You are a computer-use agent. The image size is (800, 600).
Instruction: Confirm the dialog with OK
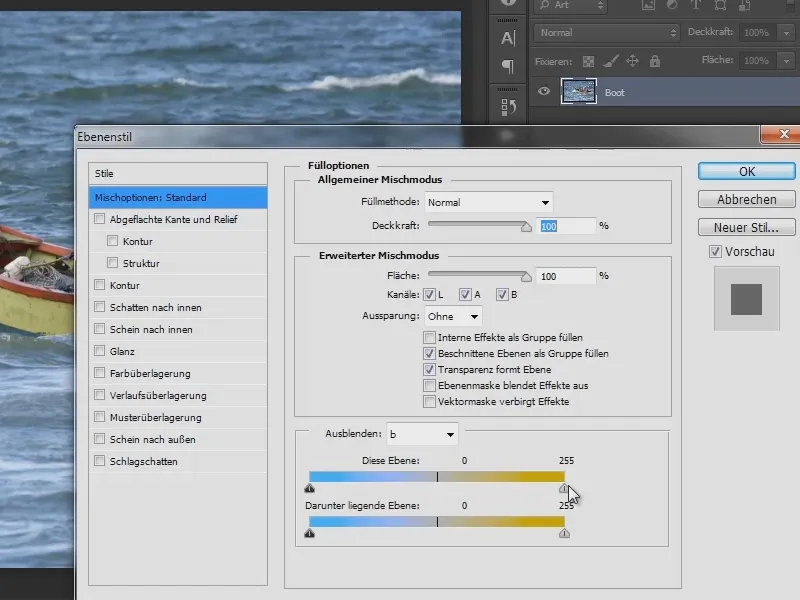click(x=746, y=171)
